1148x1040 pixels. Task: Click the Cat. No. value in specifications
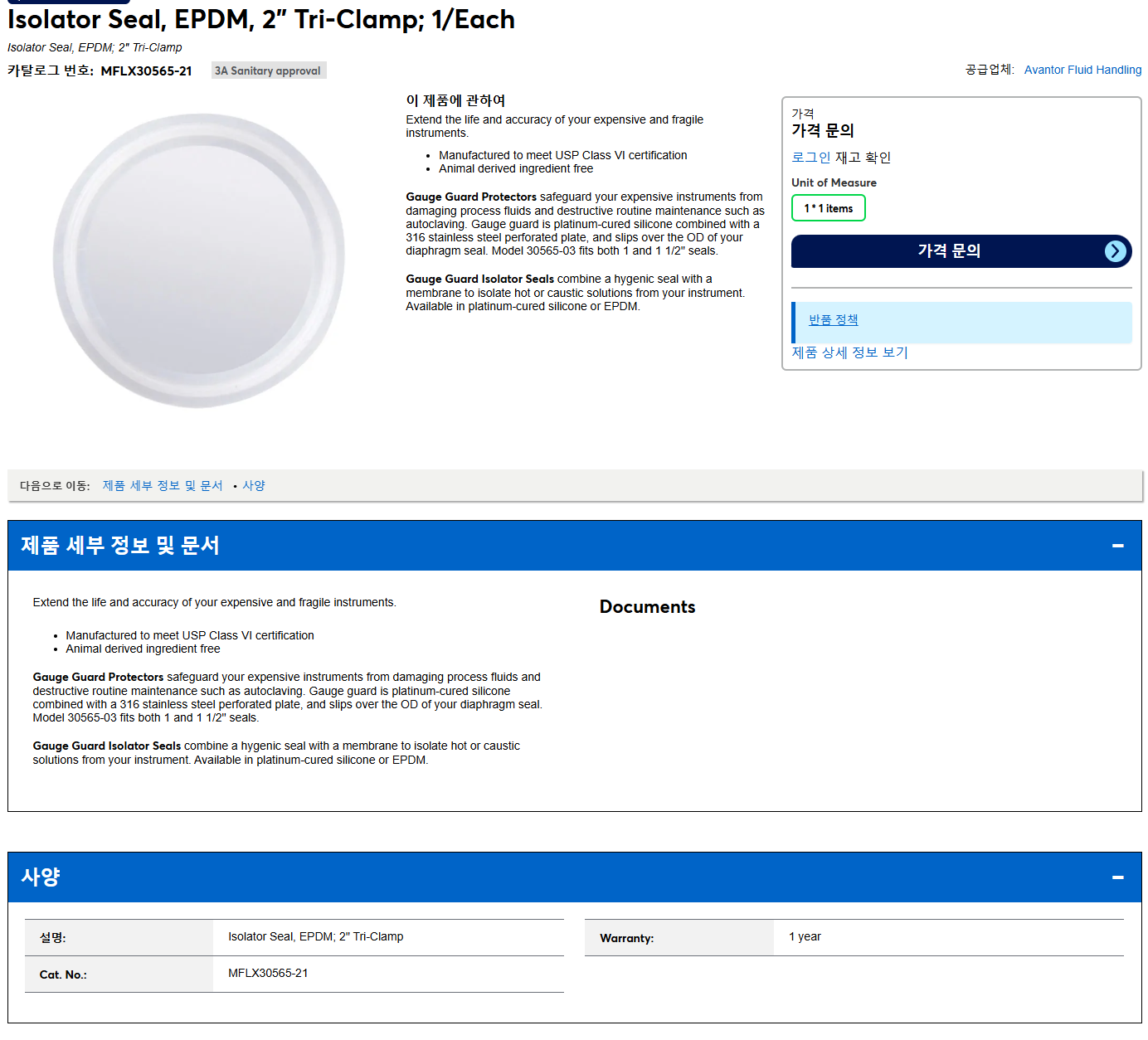(x=268, y=973)
